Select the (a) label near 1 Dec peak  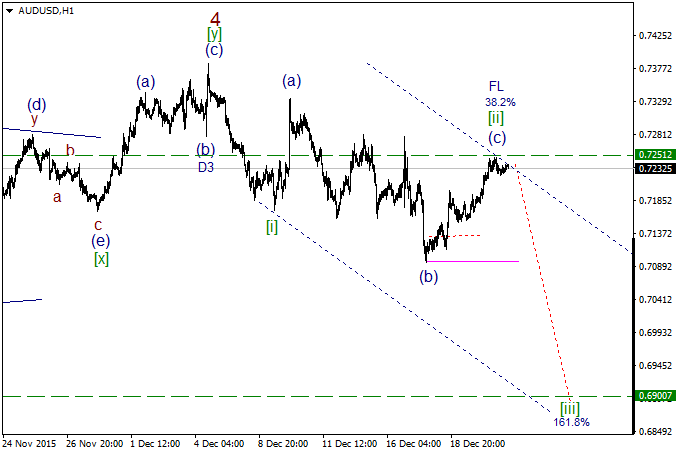click(x=146, y=82)
